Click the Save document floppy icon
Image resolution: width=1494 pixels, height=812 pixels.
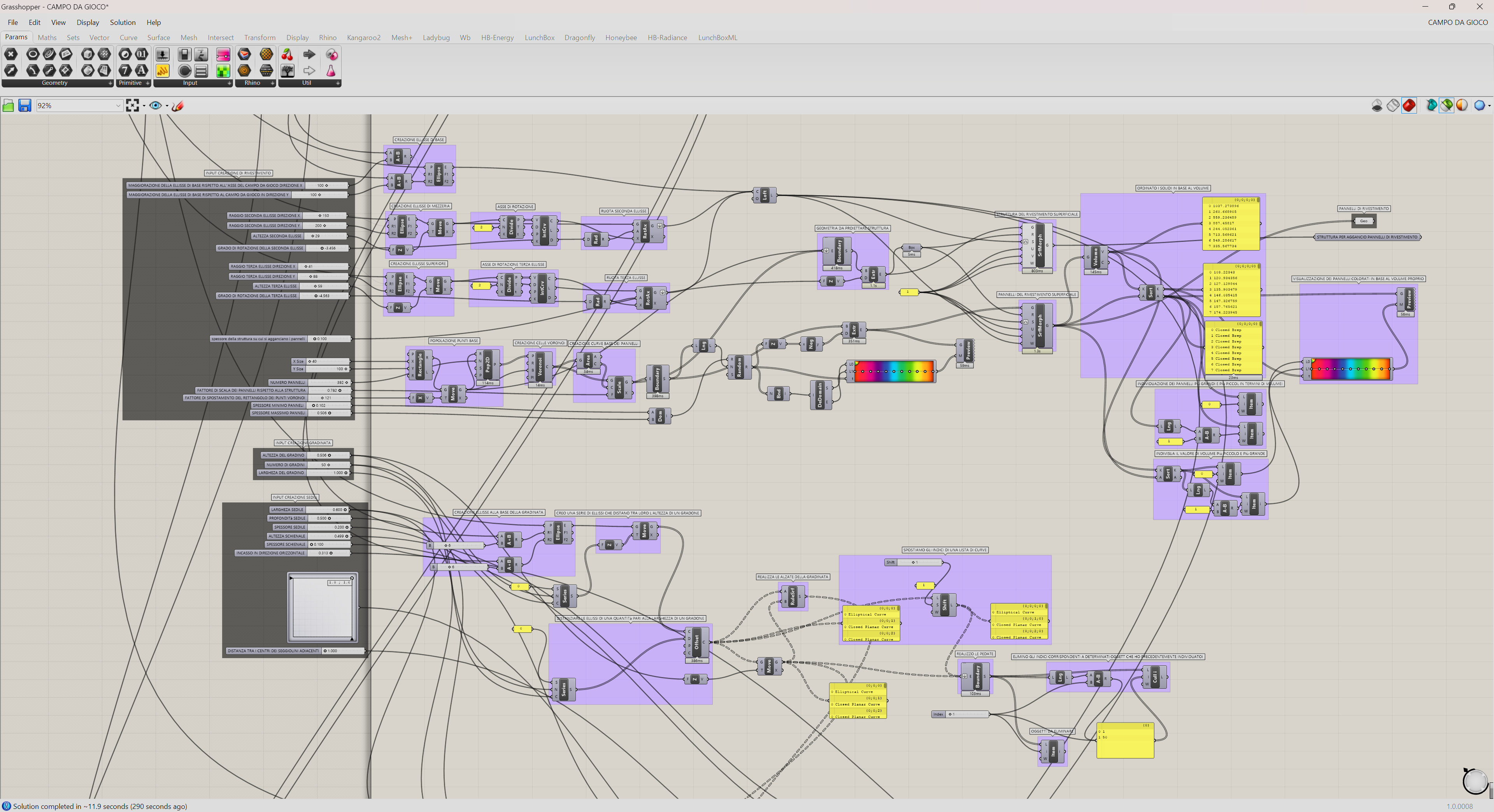tap(25, 105)
